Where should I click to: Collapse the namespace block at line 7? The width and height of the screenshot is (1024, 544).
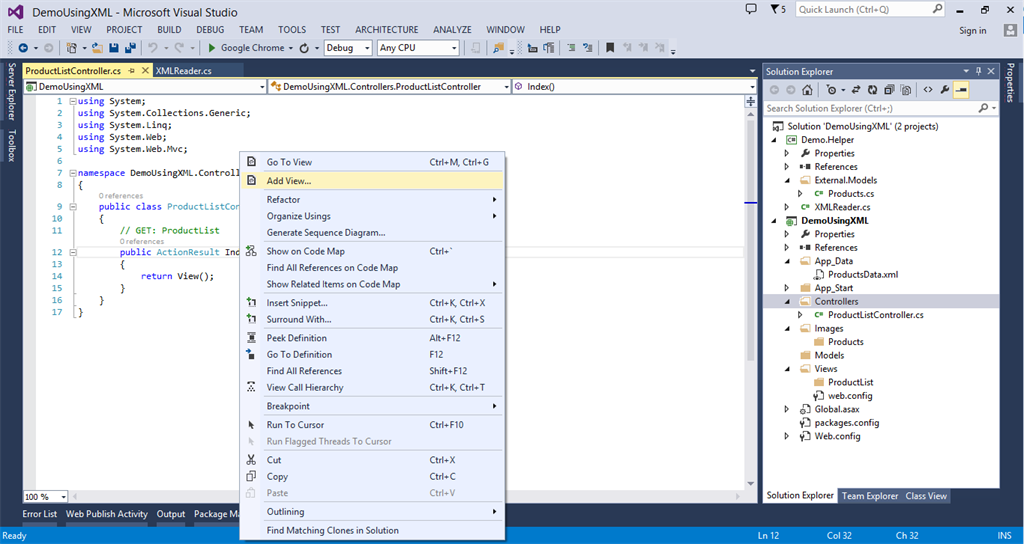pyautogui.click(x=73, y=173)
